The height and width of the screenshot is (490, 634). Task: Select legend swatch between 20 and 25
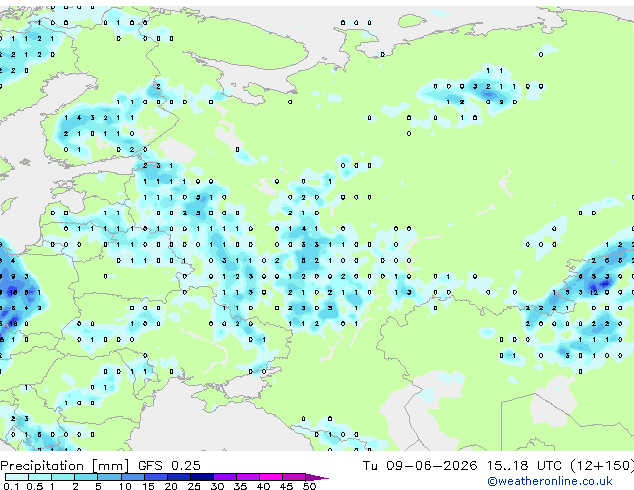pos(178,477)
